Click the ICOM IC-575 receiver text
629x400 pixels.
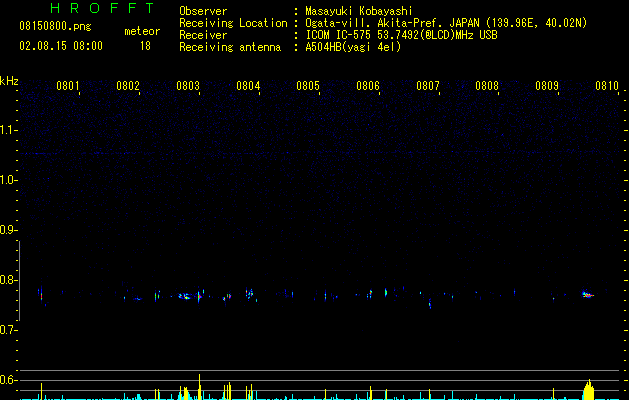click(x=401, y=35)
